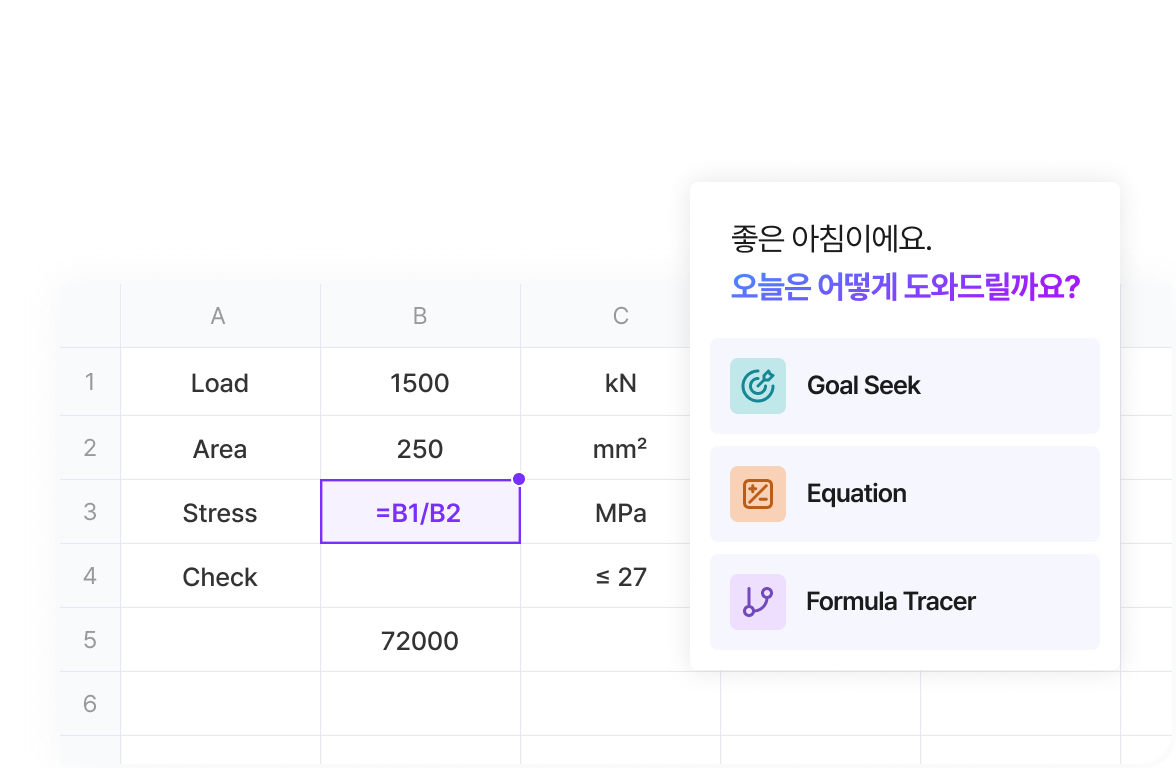Select column A header
The height and width of the screenshot is (768, 1176).
[219, 317]
